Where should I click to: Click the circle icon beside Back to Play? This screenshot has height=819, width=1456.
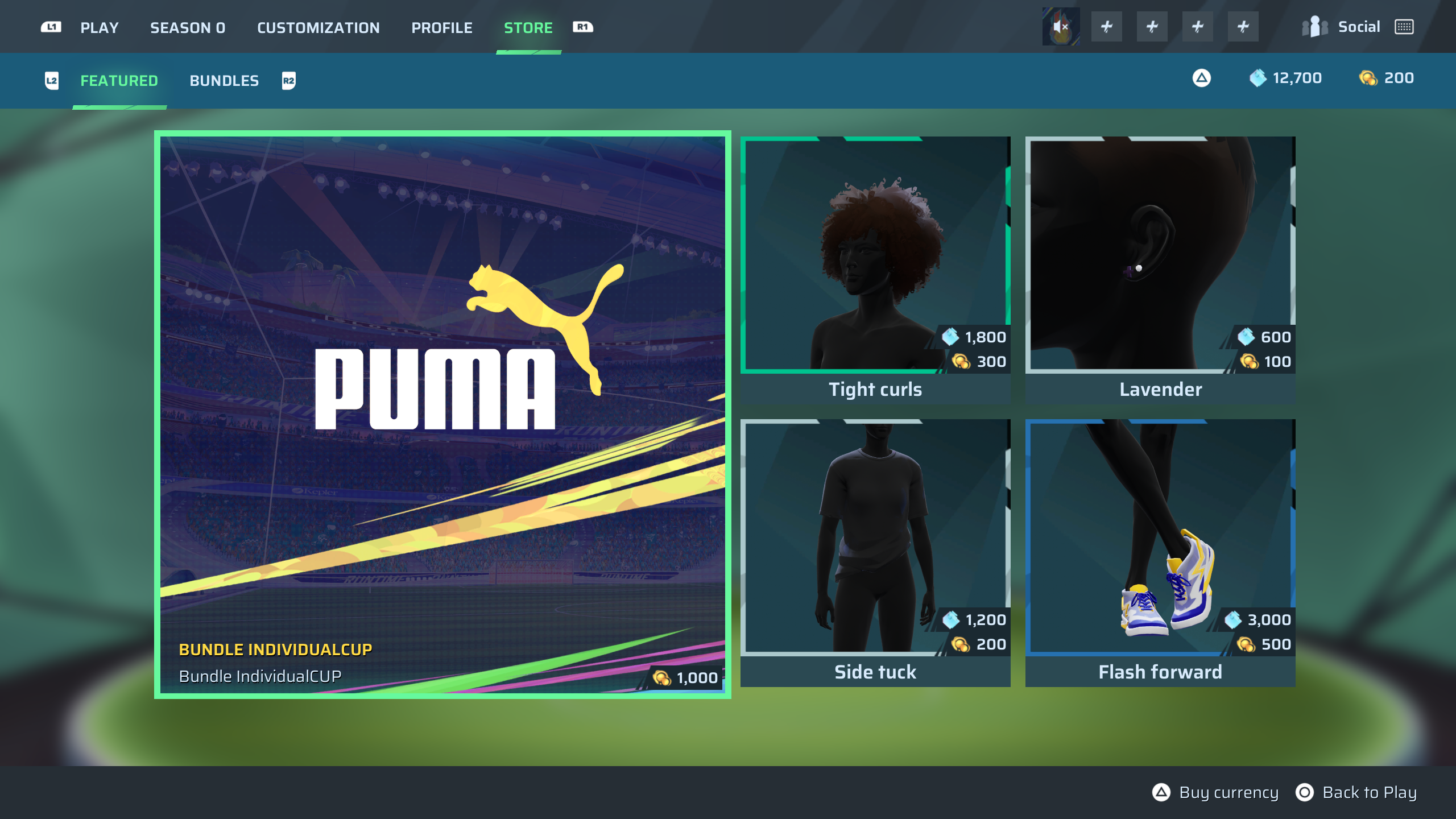coord(1305,792)
